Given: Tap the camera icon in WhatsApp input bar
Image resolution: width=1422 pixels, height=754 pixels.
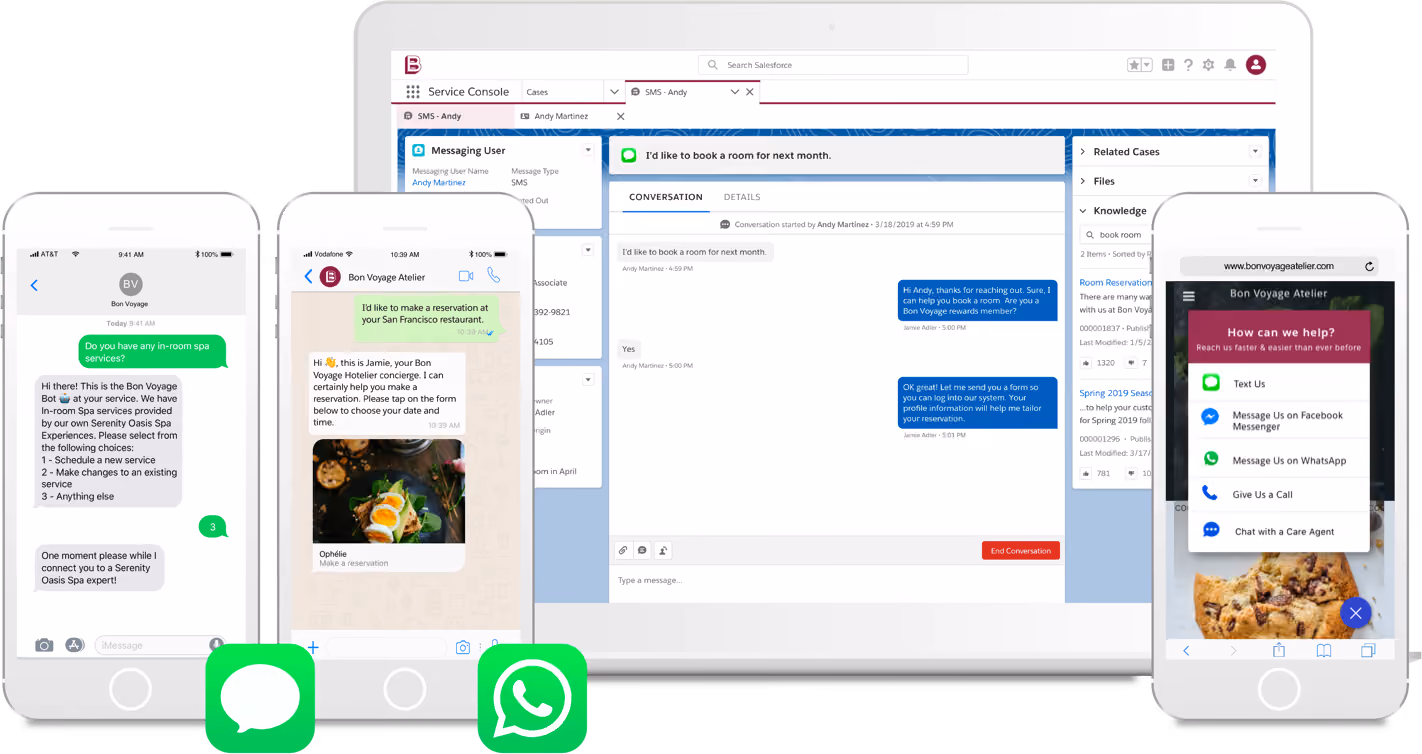Looking at the screenshot, I should [462, 648].
